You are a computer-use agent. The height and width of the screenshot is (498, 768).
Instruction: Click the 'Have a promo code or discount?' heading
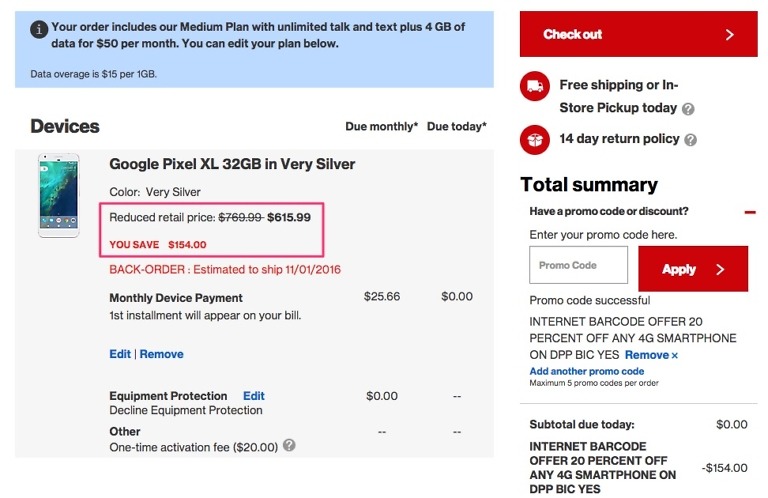(608, 211)
